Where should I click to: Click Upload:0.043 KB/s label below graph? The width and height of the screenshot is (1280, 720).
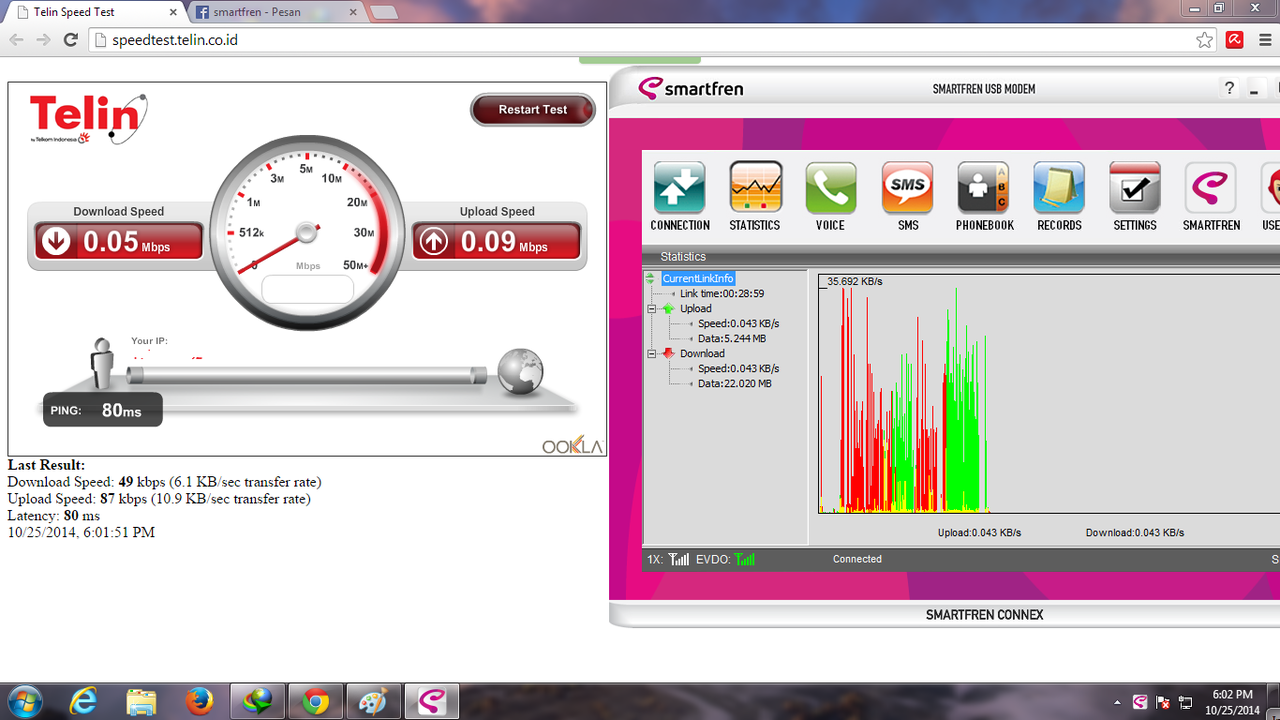click(x=979, y=533)
